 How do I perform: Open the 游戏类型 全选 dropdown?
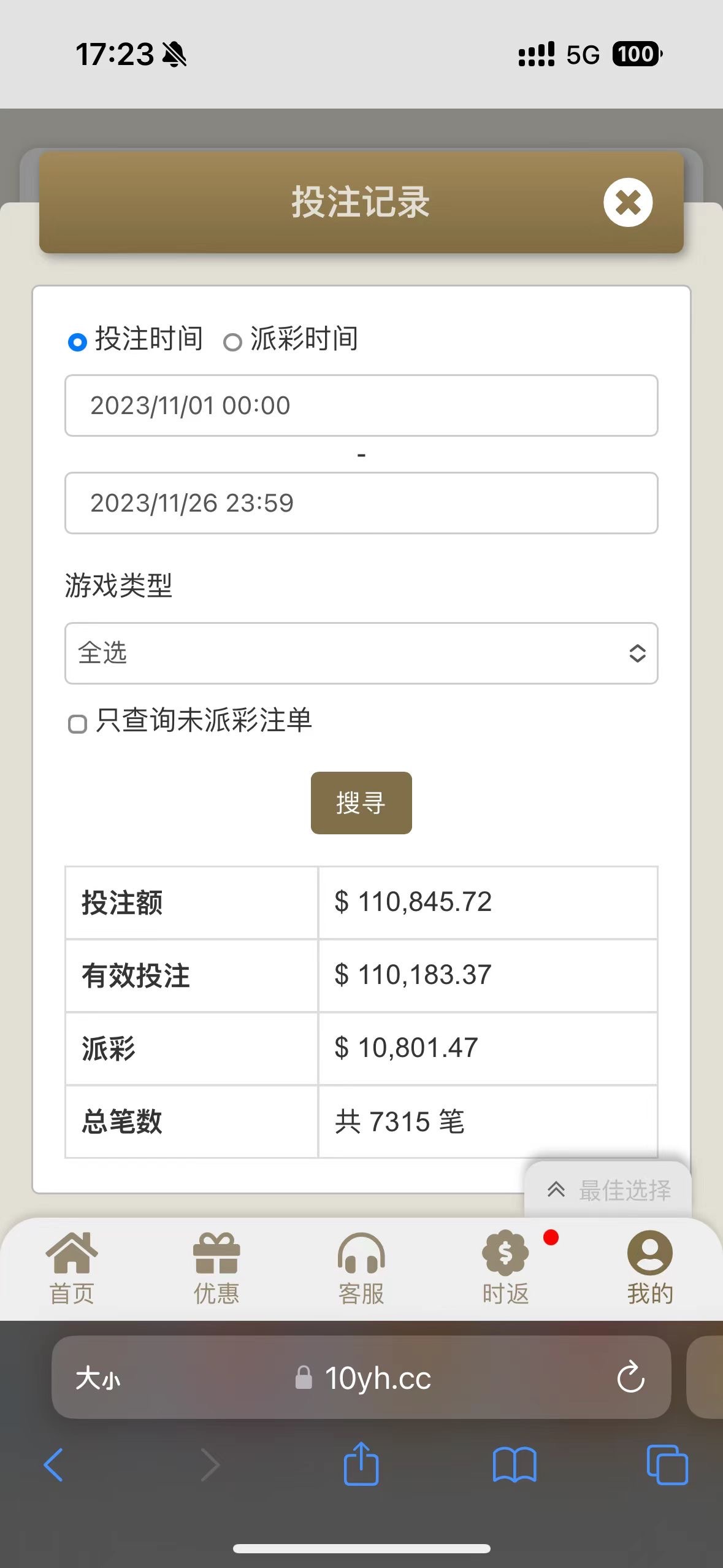click(361, 653)
